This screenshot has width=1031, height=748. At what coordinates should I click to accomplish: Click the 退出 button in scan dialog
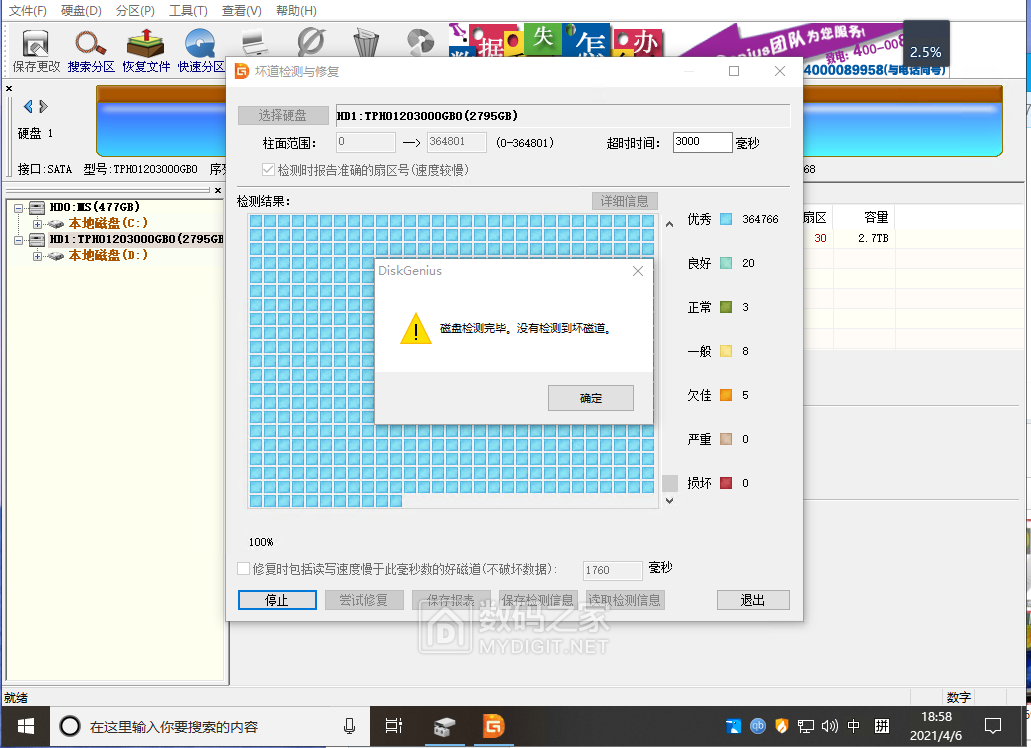point(752,600)
